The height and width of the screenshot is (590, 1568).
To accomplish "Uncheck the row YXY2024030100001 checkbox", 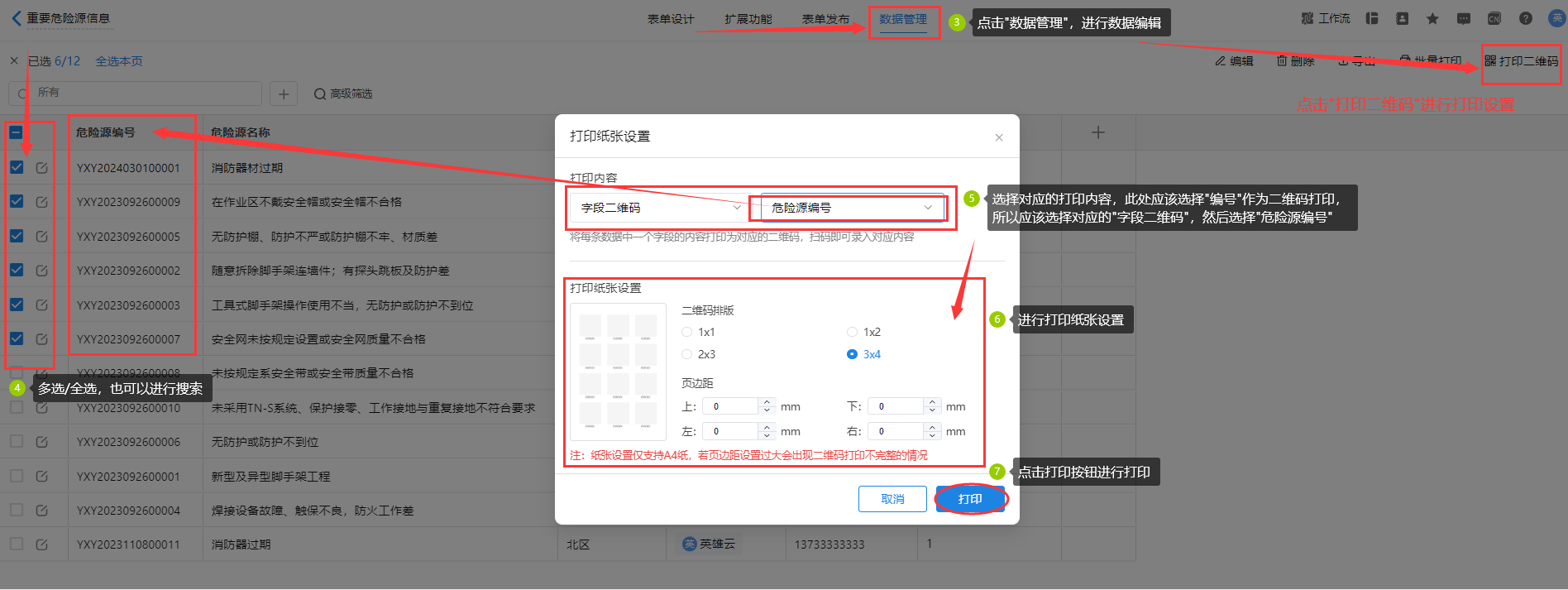I will point(17,167).
